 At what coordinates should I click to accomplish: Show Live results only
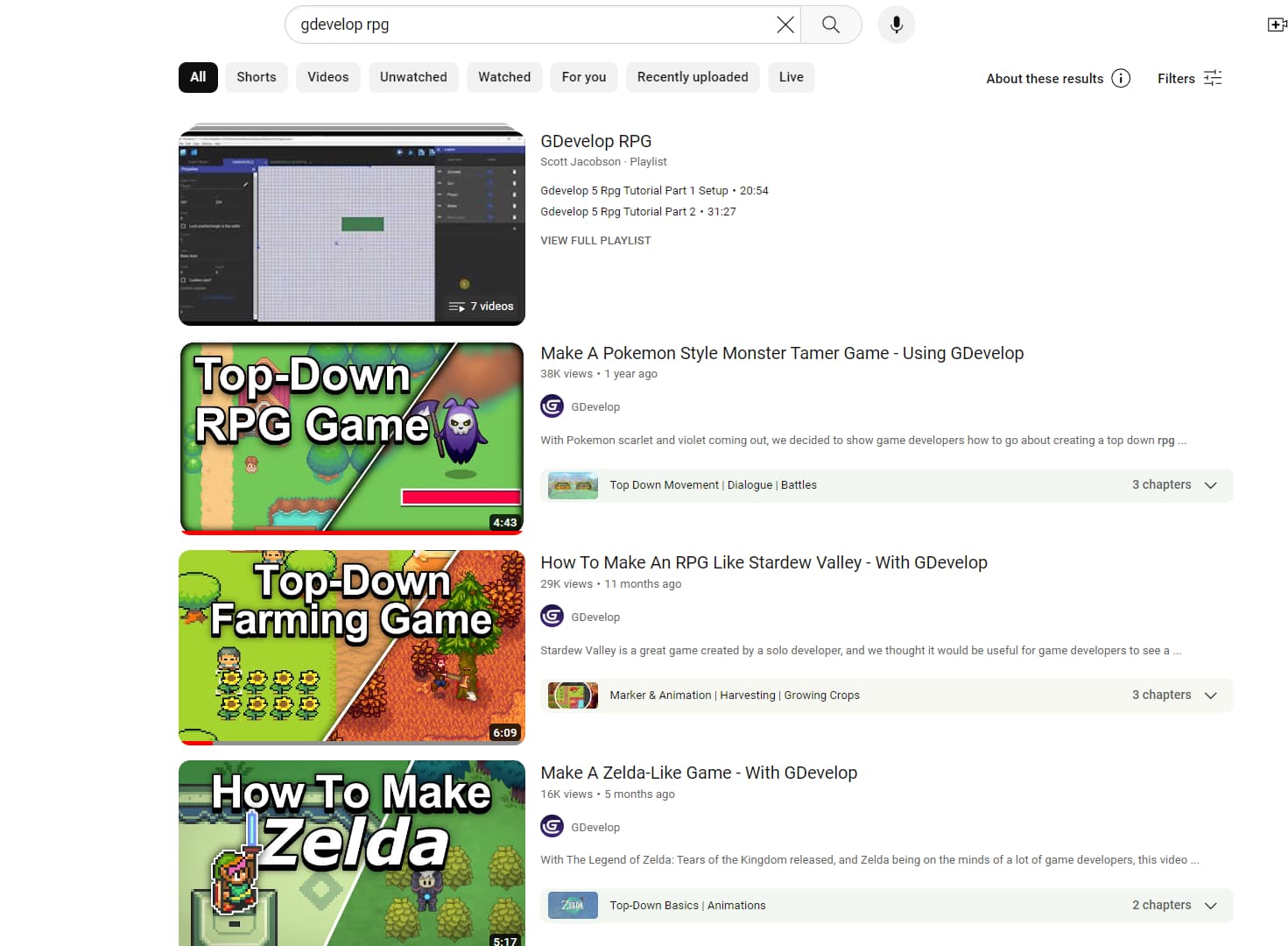point(792,77)
